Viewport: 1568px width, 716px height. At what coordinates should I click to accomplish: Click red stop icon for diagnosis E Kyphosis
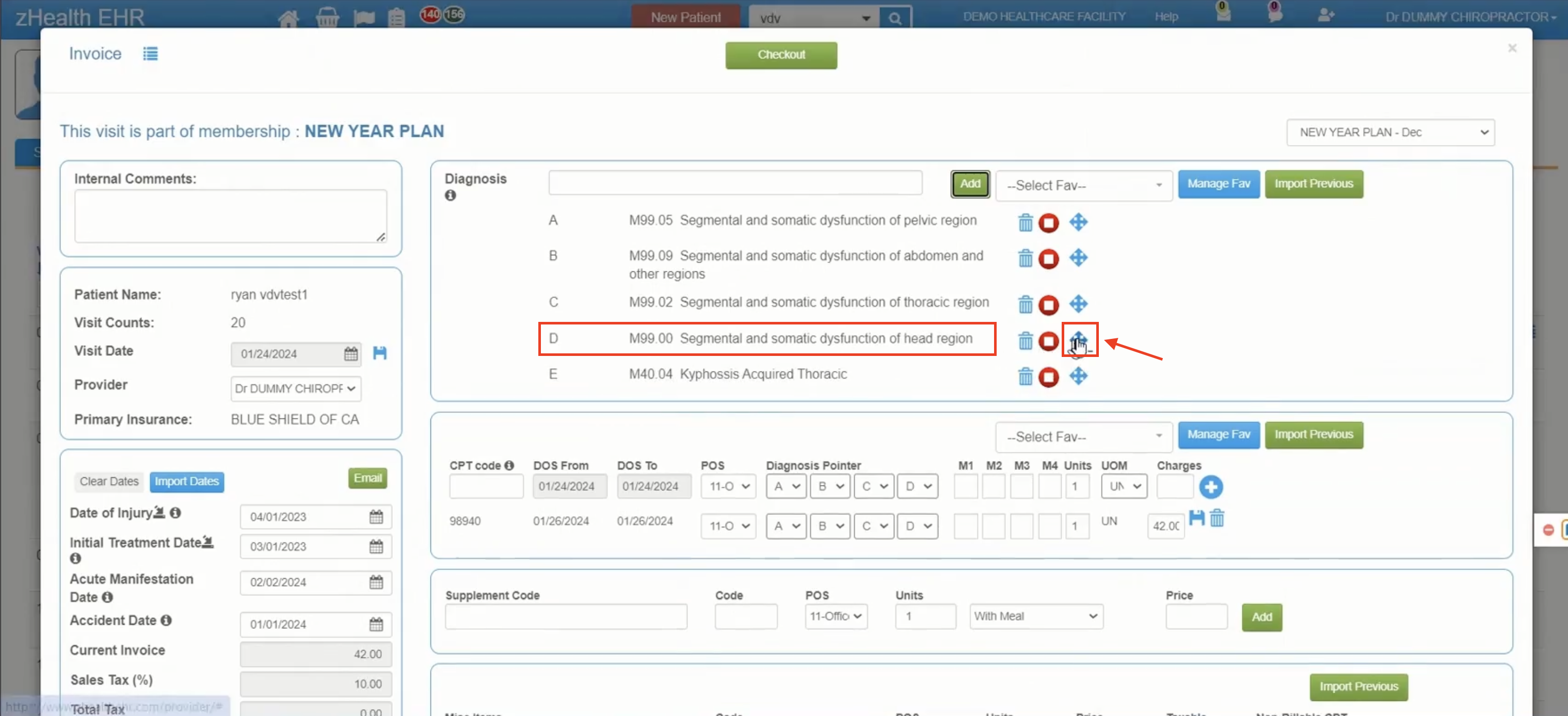(1048, 377)
